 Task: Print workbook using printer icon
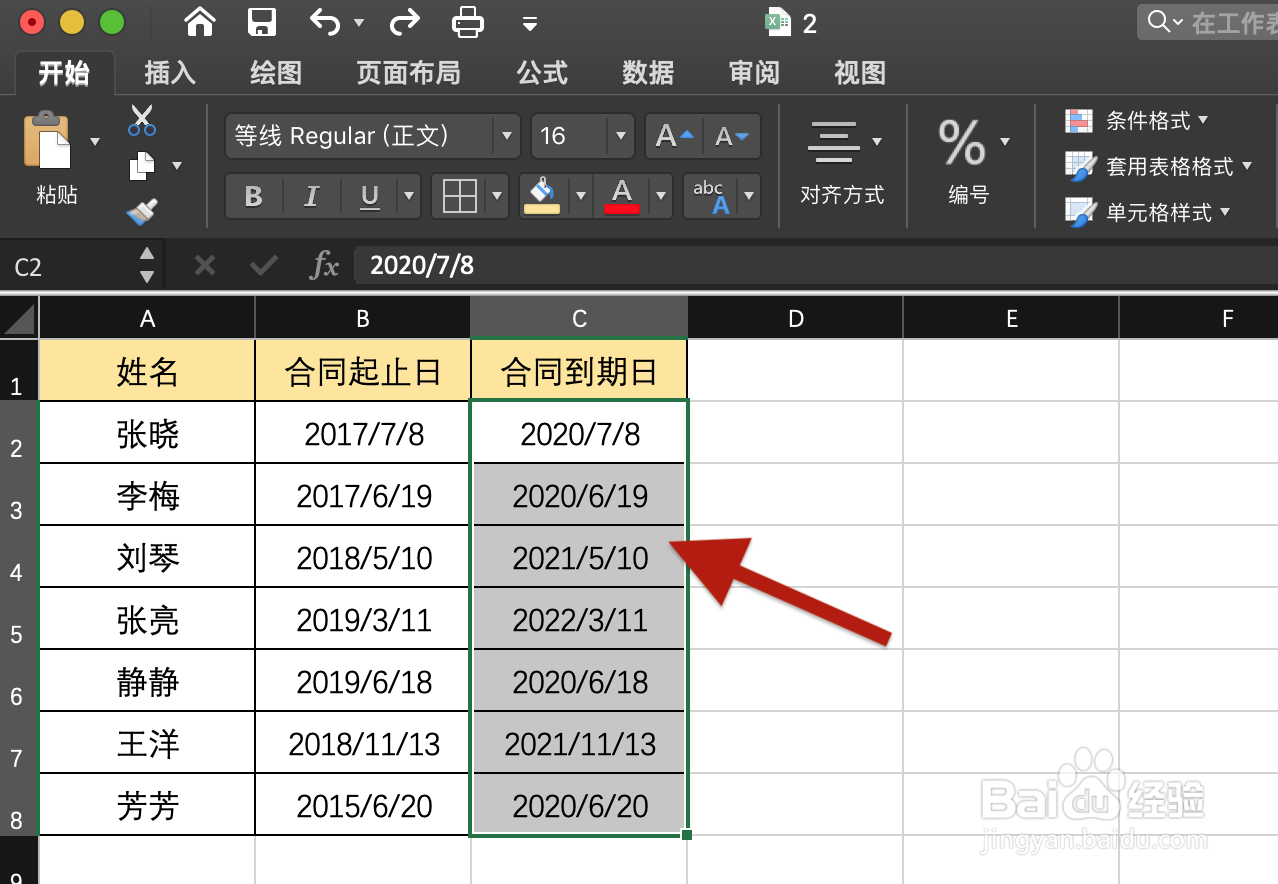point(468,21)
